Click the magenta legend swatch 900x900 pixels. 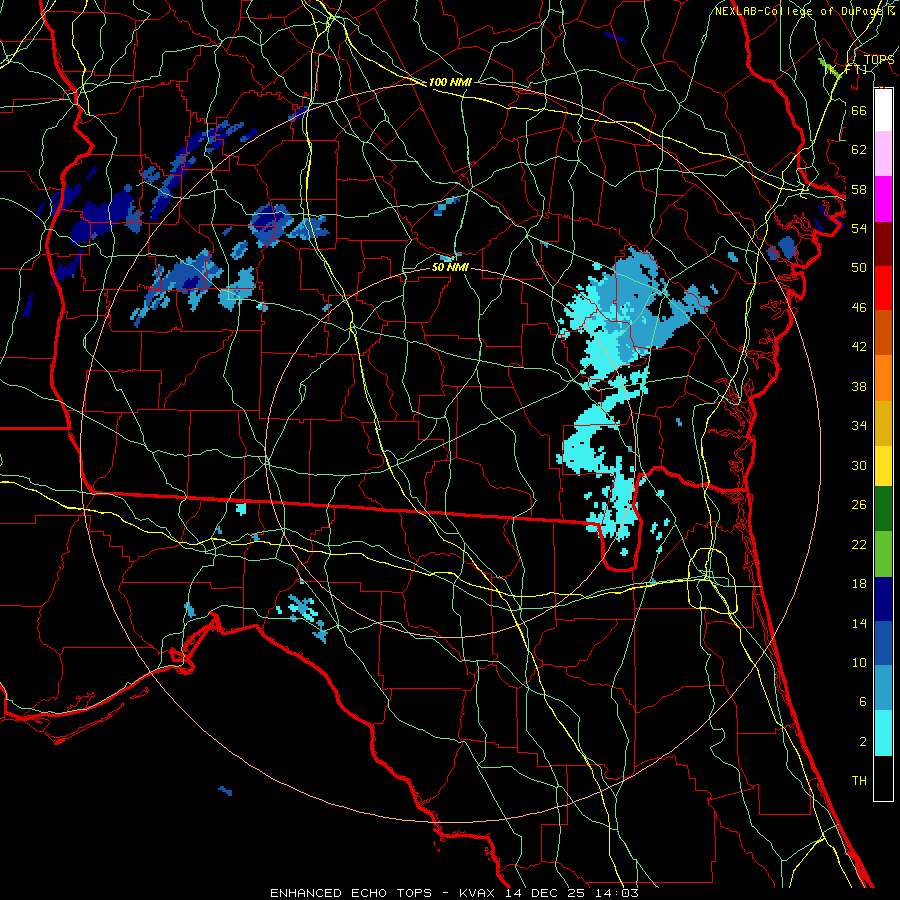(883, 199)
